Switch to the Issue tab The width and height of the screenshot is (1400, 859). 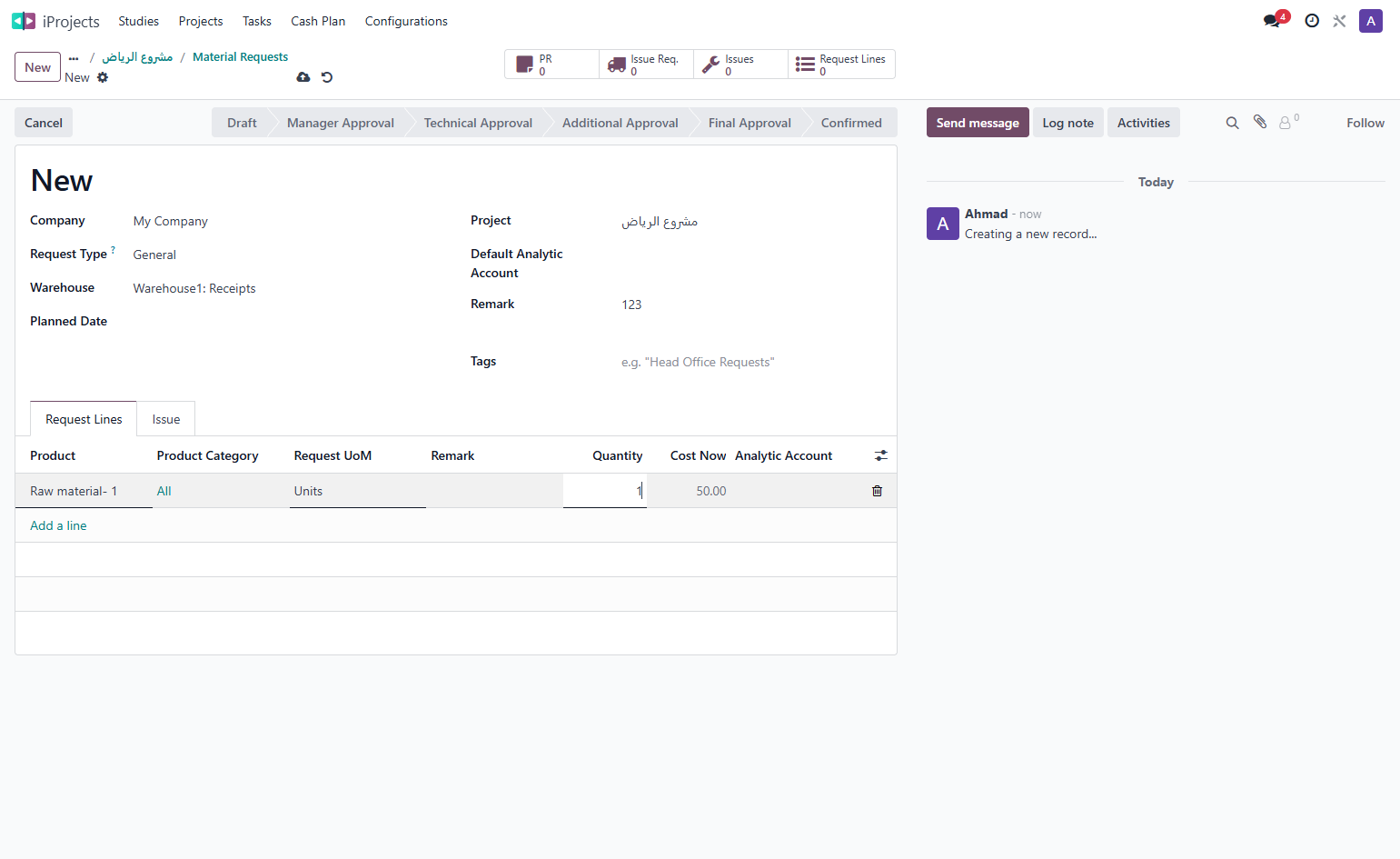[166, 419]
